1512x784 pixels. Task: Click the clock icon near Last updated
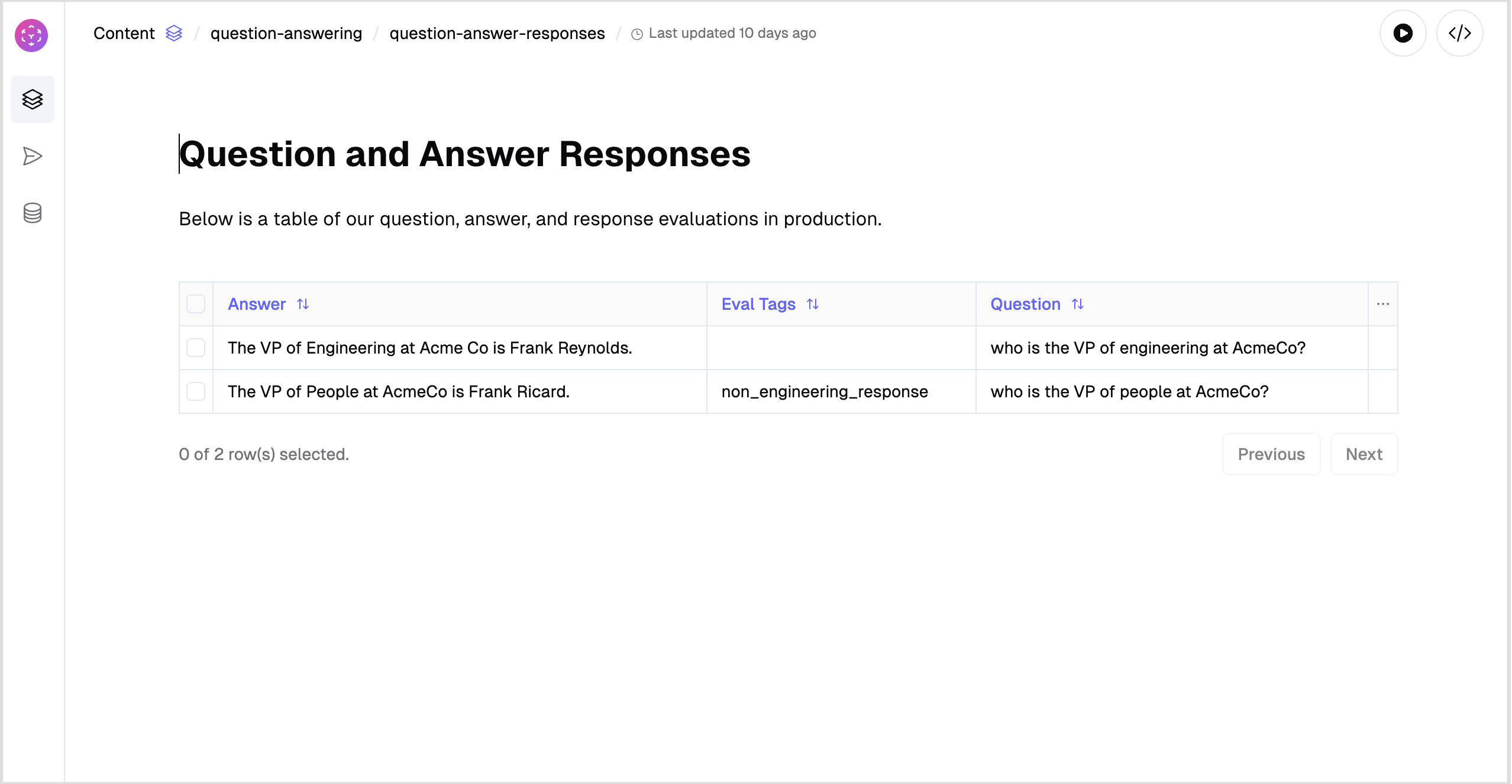(637, 34)
